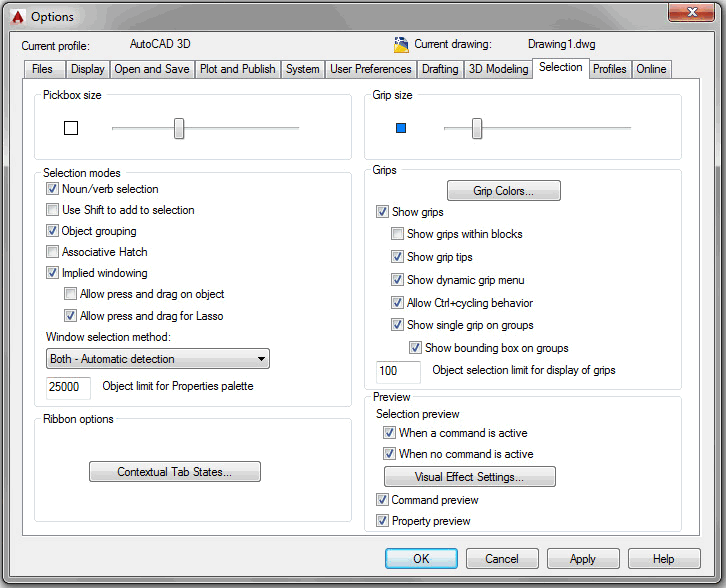Open the Grip Colors dialog

point(503,191)
